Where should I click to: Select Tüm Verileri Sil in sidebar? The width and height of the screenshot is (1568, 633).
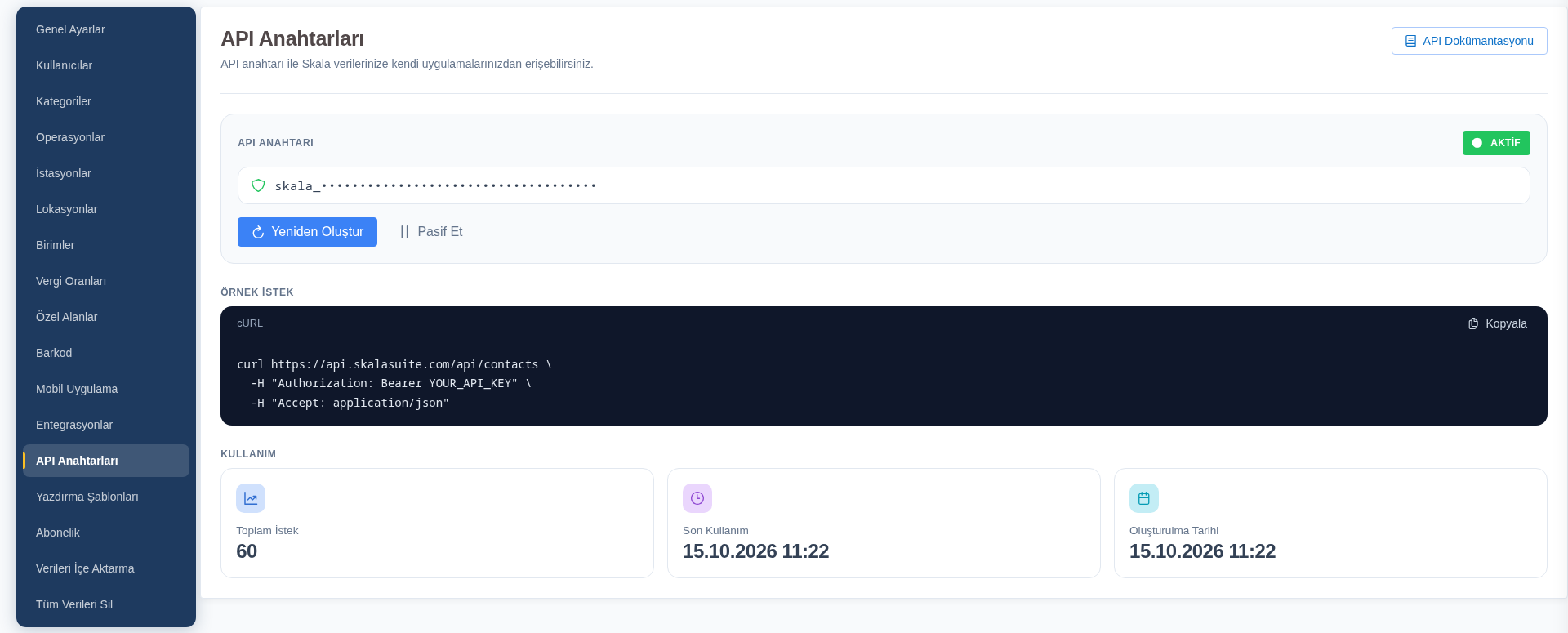(106, 604)
